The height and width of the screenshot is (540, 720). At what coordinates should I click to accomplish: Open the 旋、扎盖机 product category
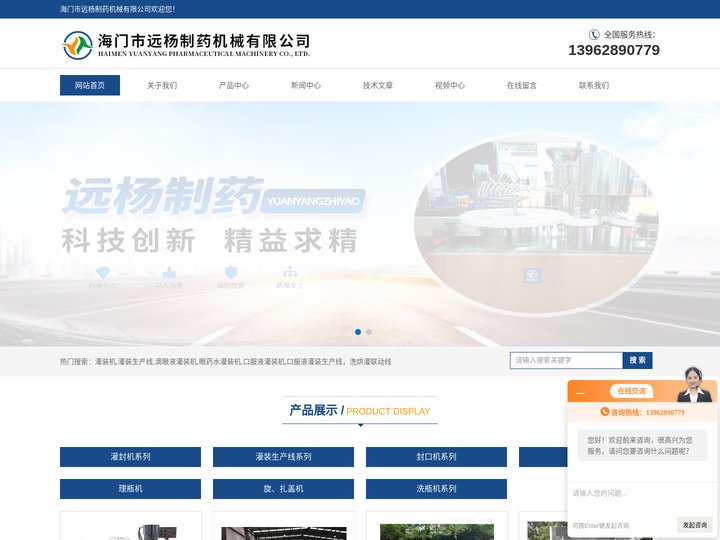pyautogui.click(x=283, y=489)
